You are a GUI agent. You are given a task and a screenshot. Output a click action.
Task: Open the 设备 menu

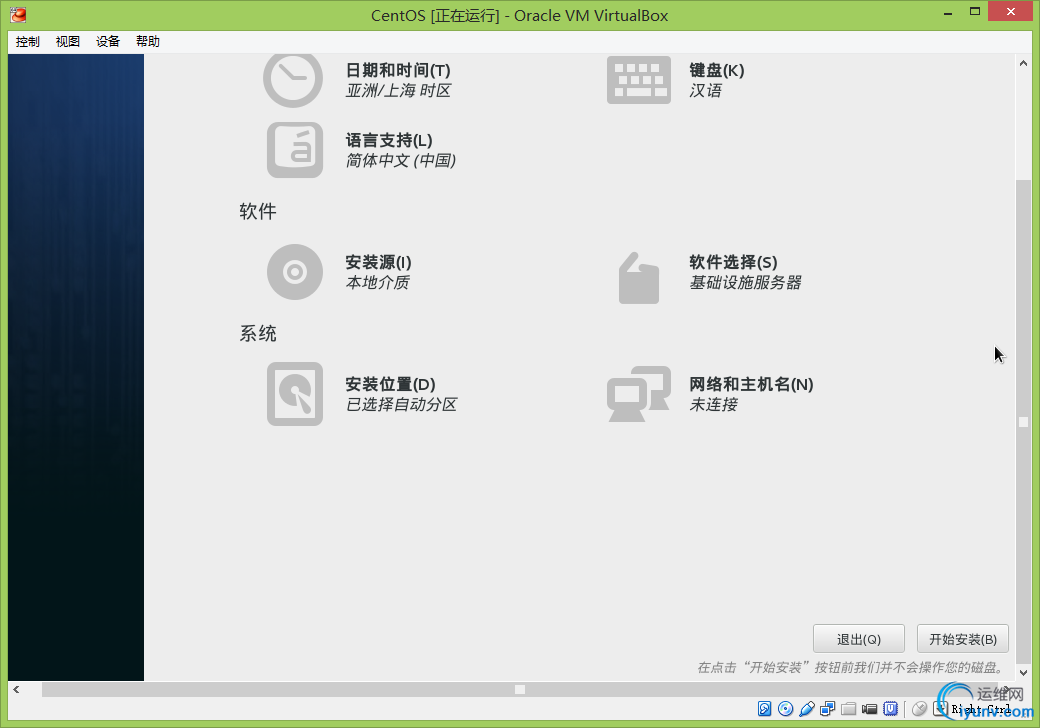(x=107, y=42)
